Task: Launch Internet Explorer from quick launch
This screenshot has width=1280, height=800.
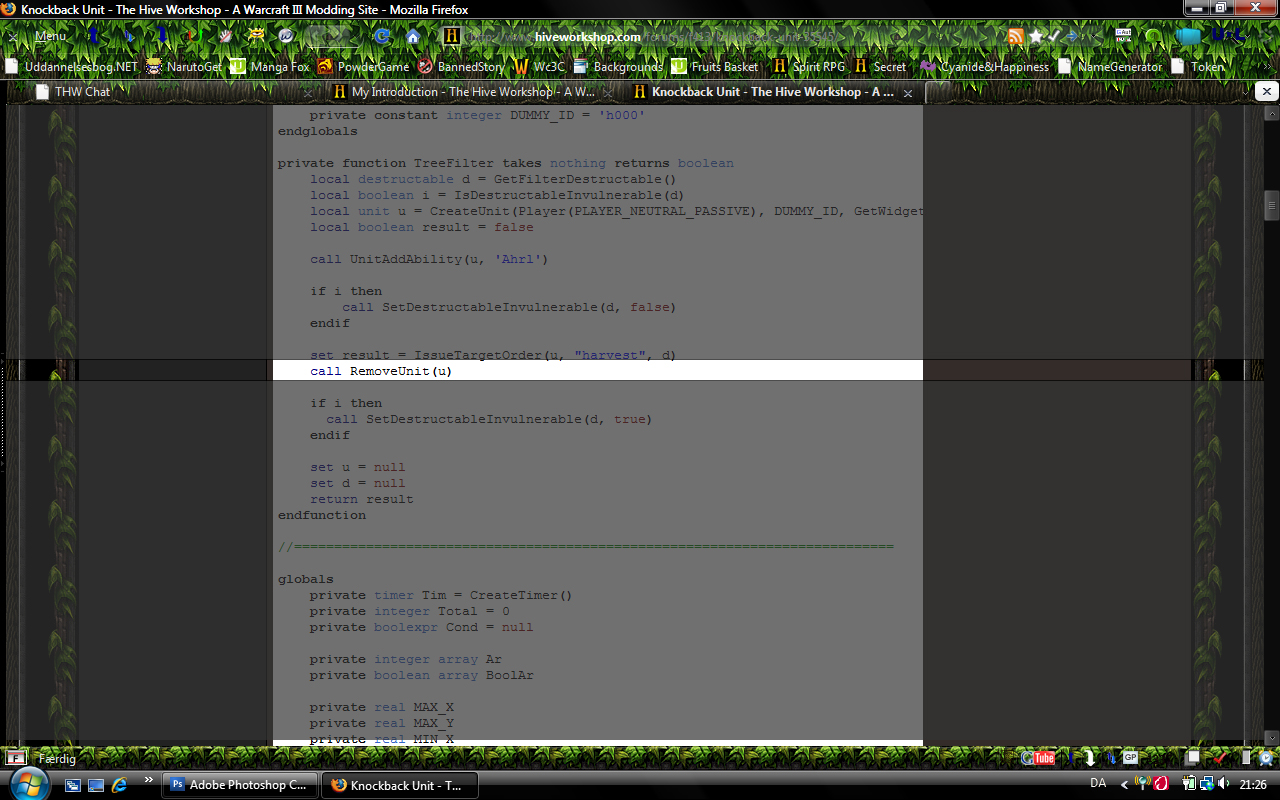Action: [120, 785]
